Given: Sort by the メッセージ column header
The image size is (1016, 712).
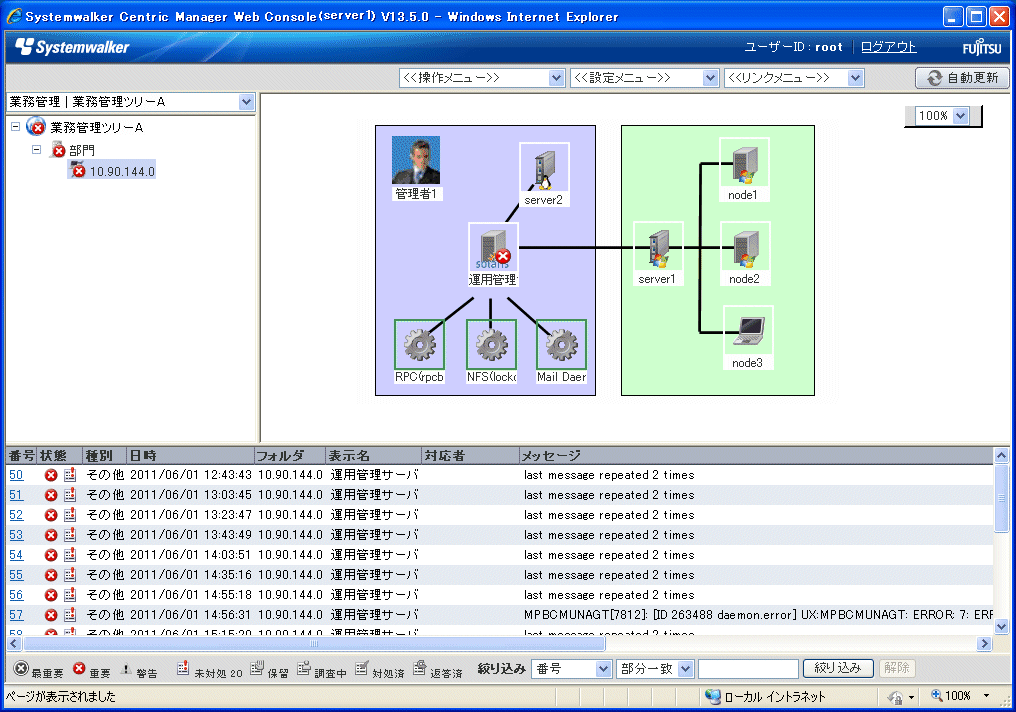Looking at the screenshot, I should click(x=756, y=455).
